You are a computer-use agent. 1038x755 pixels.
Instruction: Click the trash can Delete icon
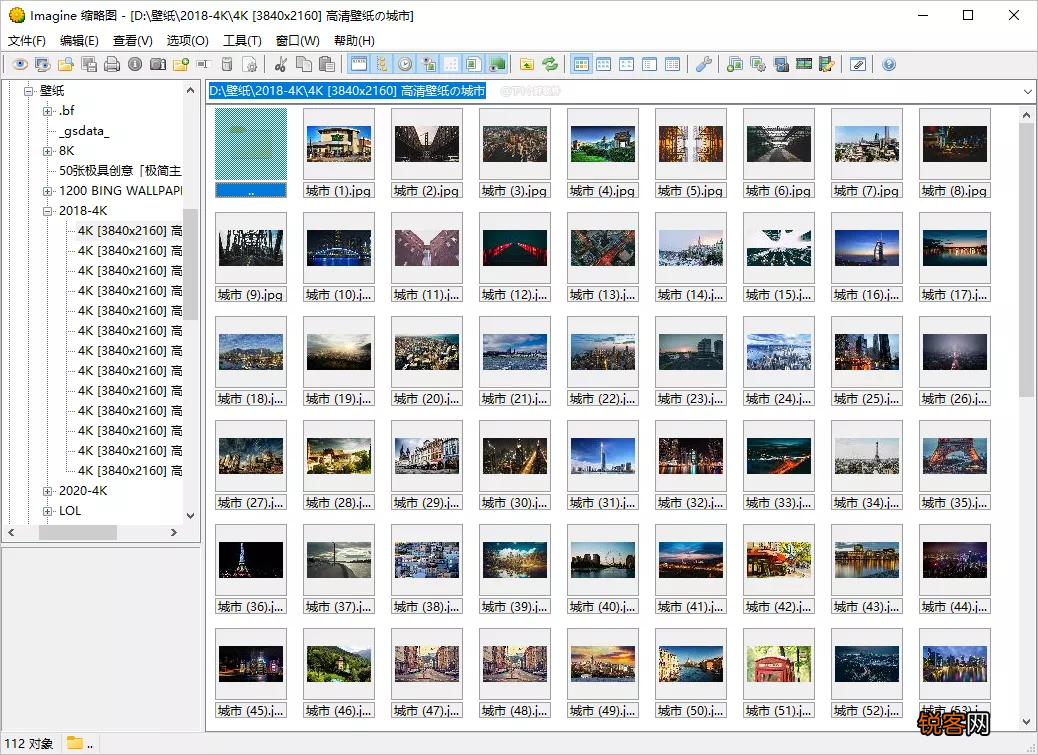pos(226,64)
